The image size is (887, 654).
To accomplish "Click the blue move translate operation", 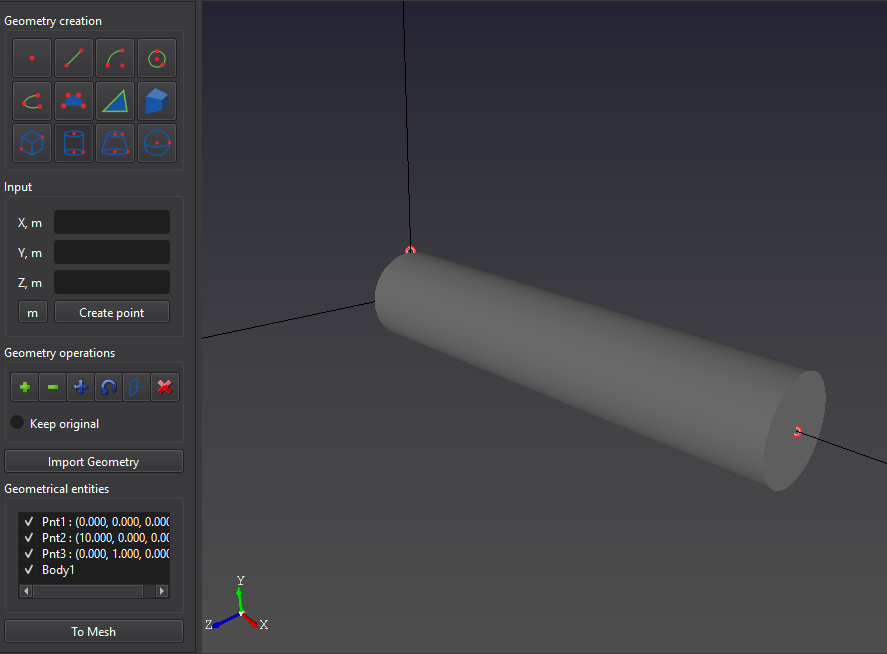I will pyautogui.click(x=81, y=387).
